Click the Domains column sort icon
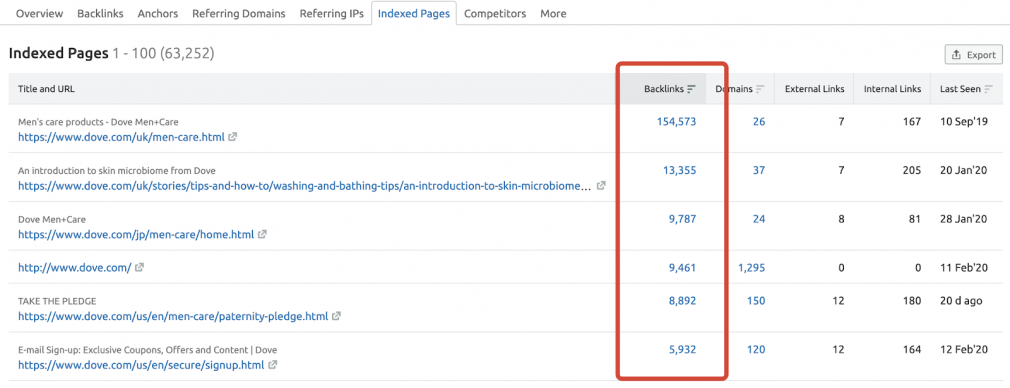The width and height of the screenshot is (1010, 388). coord(760,89)
